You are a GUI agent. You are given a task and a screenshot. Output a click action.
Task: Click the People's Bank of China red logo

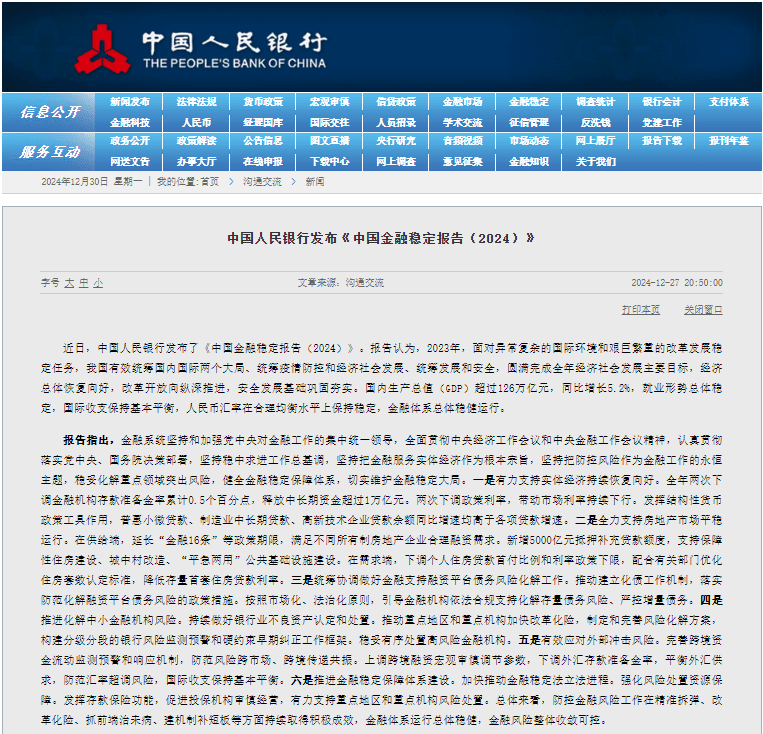[x=102, y=49]
